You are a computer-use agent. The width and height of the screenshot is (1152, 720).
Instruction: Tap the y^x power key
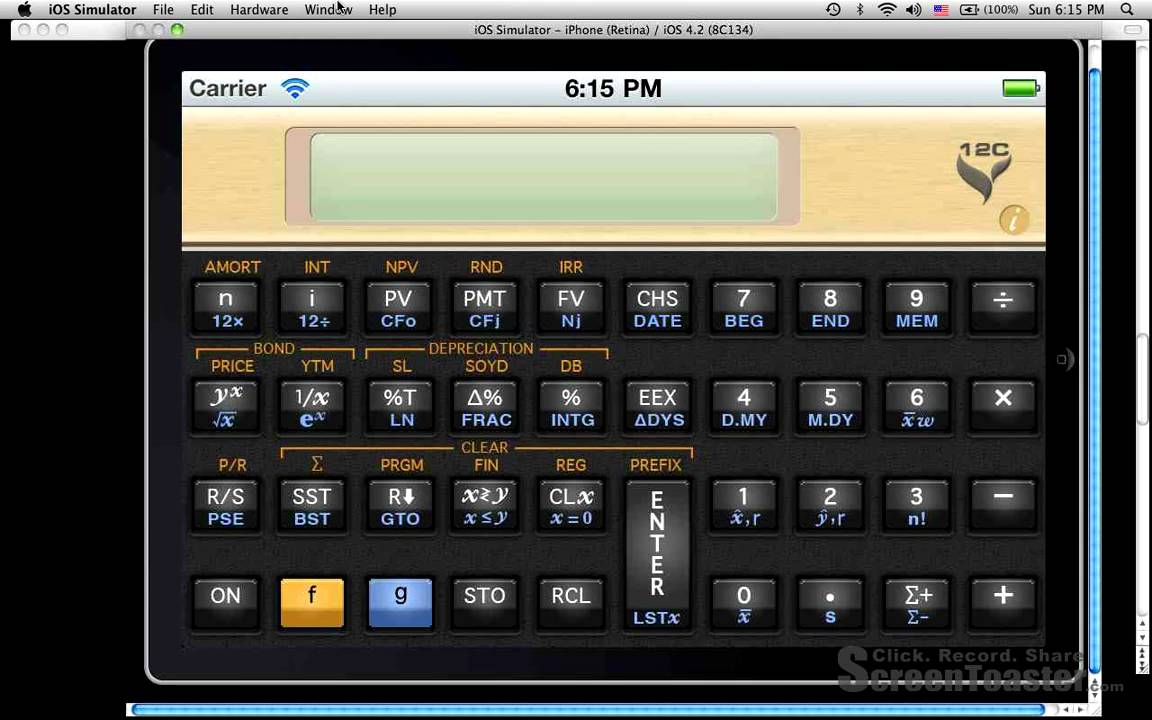(226, 407)
